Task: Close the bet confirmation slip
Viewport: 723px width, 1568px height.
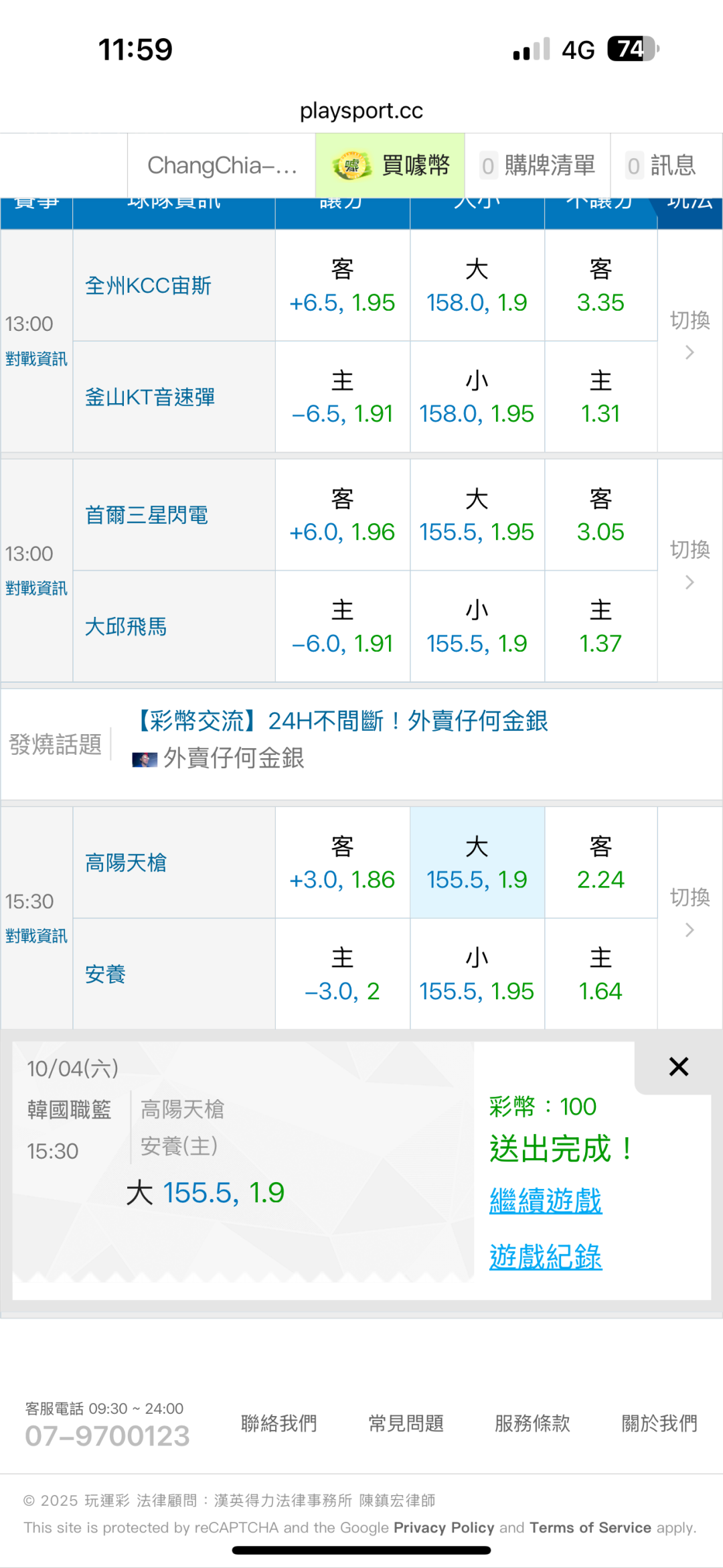Action: (x=678, y=1067)
